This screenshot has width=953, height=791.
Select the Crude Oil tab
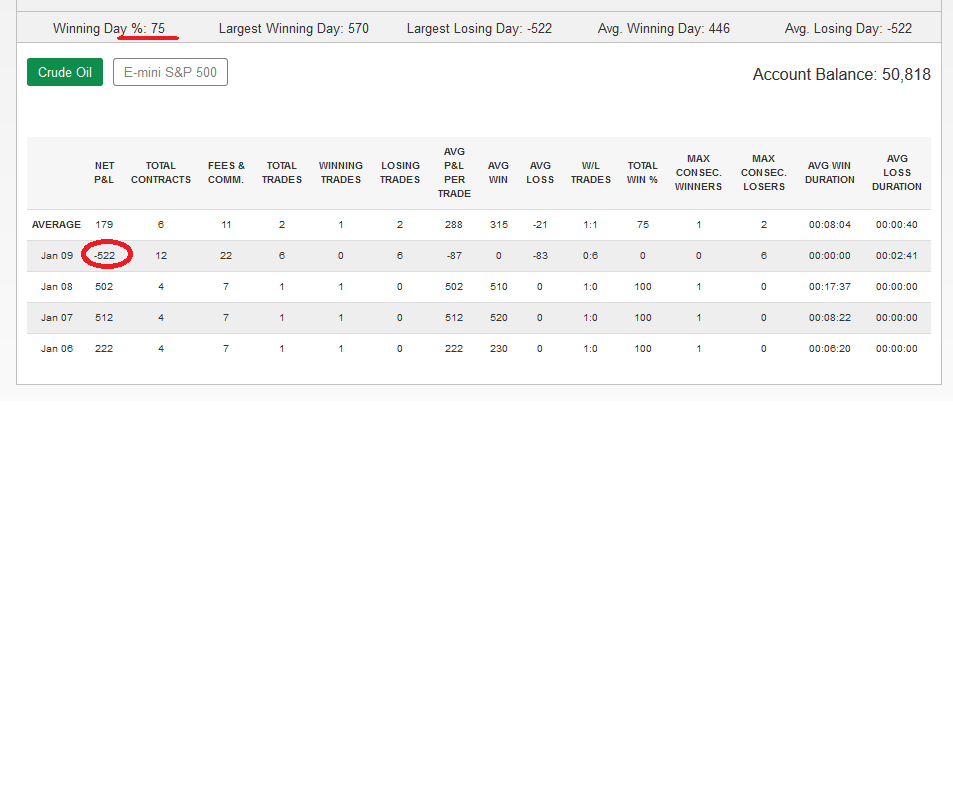click(x=65, y=72)
